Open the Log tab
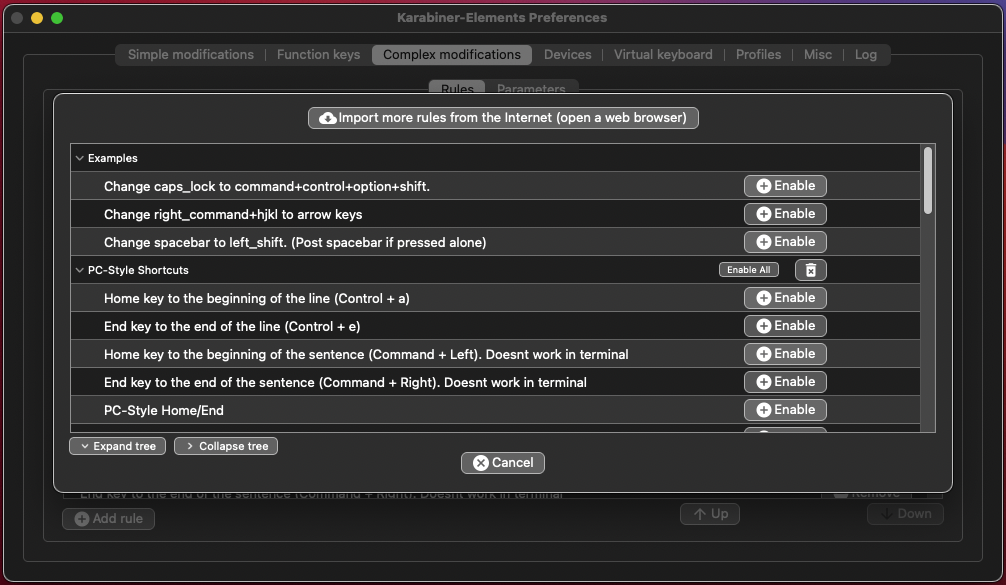 [x=865, y=55]
